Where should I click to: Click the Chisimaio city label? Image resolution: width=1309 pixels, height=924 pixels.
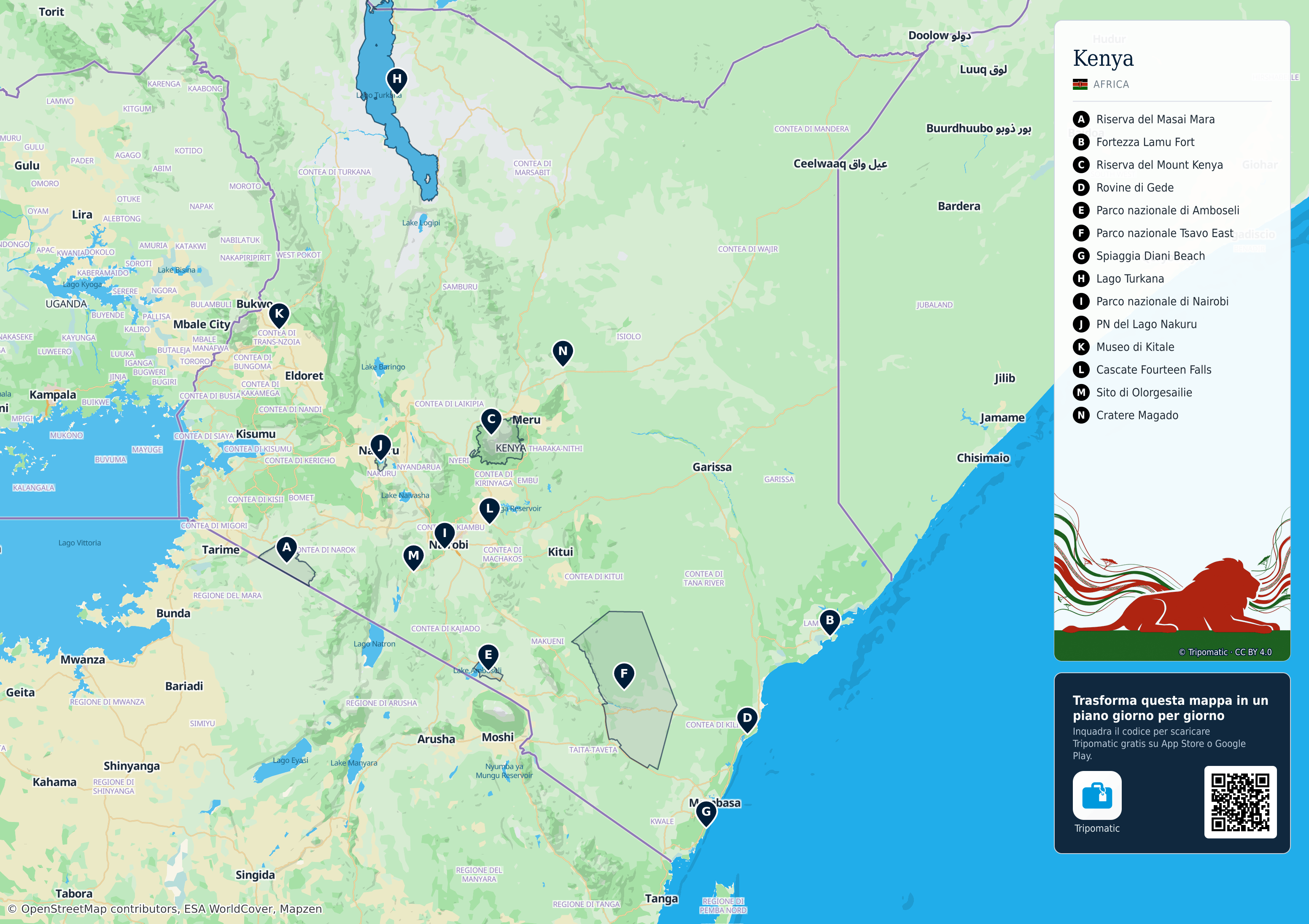983,458
